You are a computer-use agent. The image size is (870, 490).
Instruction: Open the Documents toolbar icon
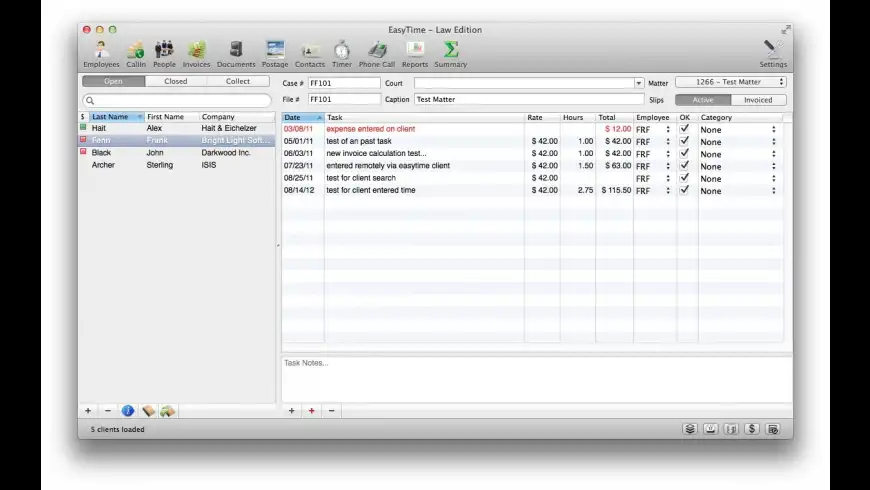236,53
